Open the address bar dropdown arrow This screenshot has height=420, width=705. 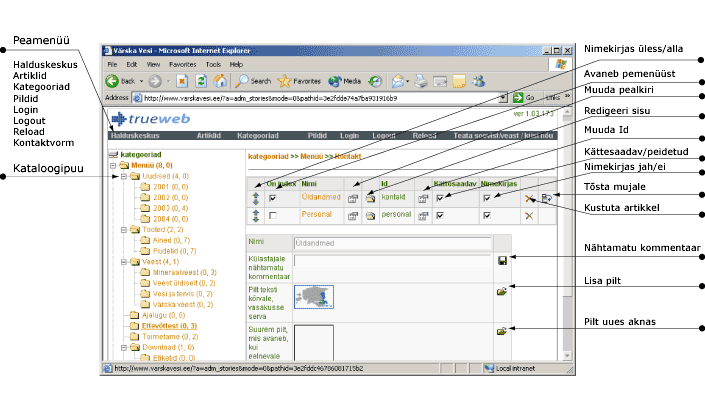pos(504,98)
